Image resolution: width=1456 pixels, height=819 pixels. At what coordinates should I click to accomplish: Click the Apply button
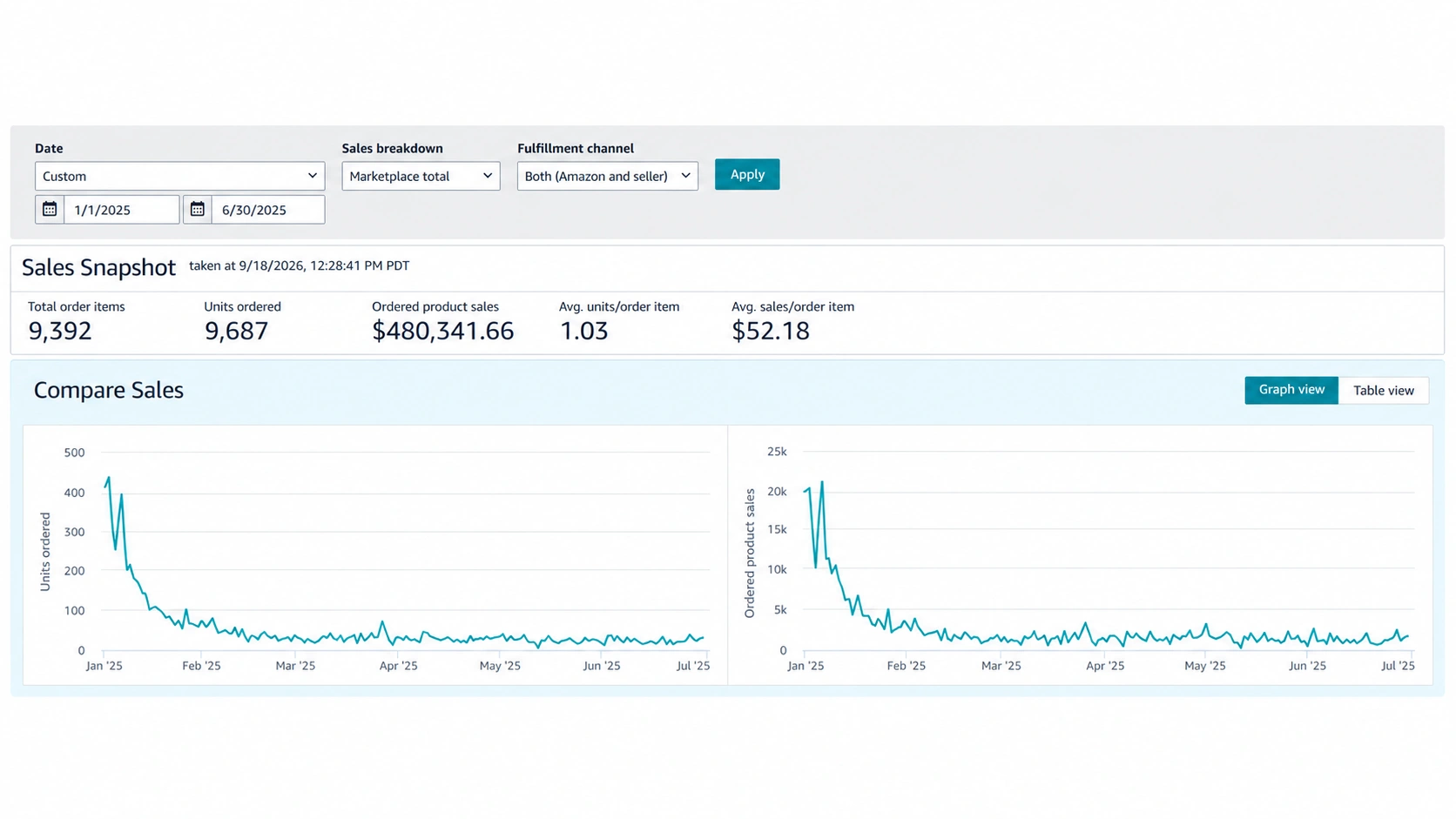click(747, 174)
